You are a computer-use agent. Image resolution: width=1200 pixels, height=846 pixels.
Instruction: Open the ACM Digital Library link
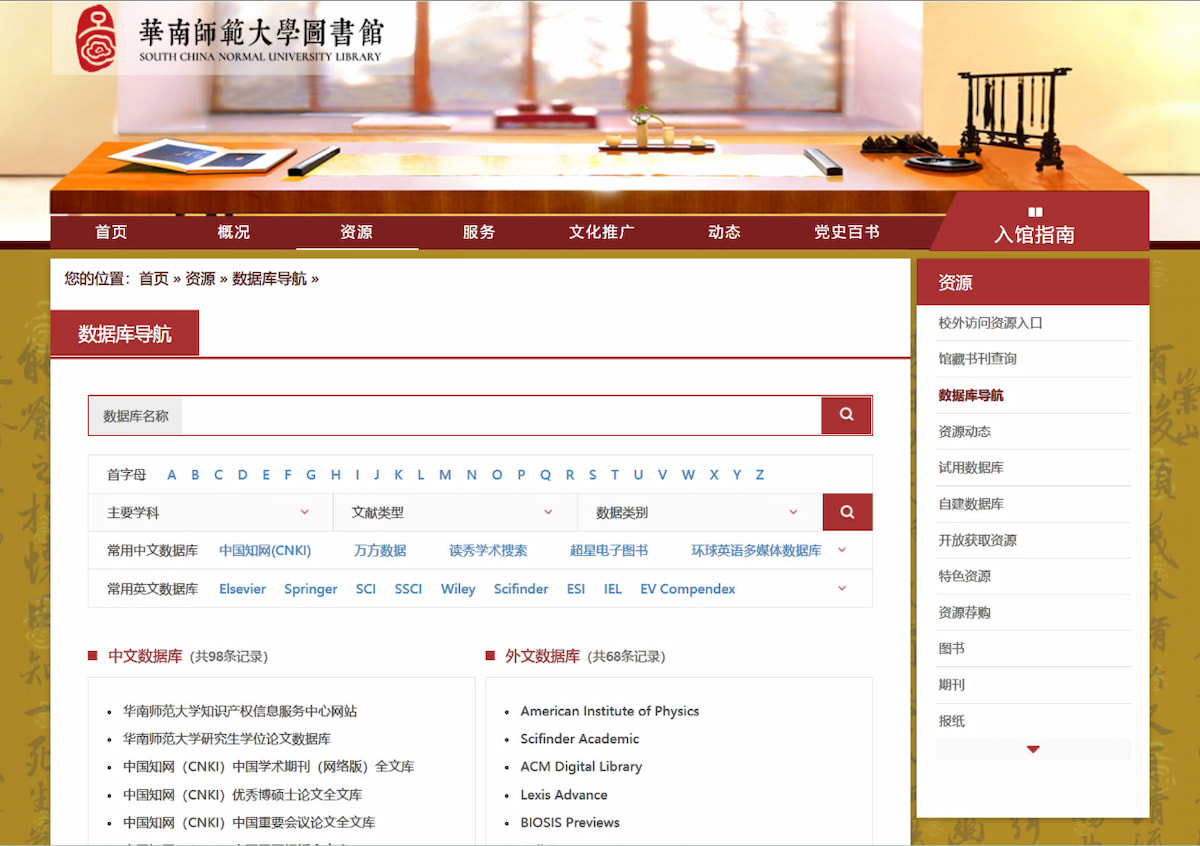[x=581, y=766]
